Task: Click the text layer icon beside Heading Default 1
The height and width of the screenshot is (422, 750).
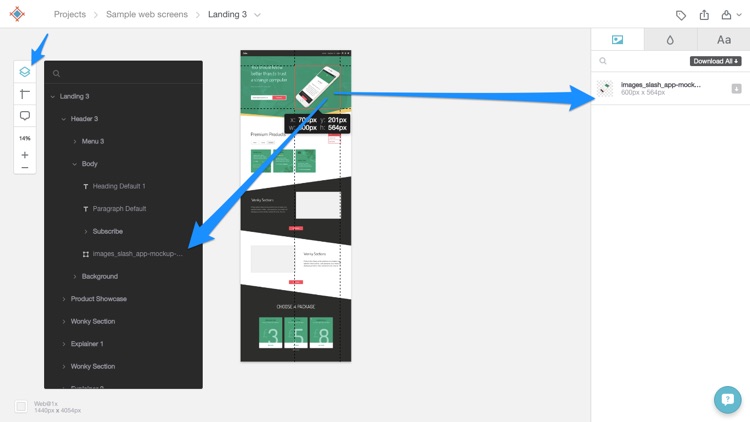Action: (86, 187)
